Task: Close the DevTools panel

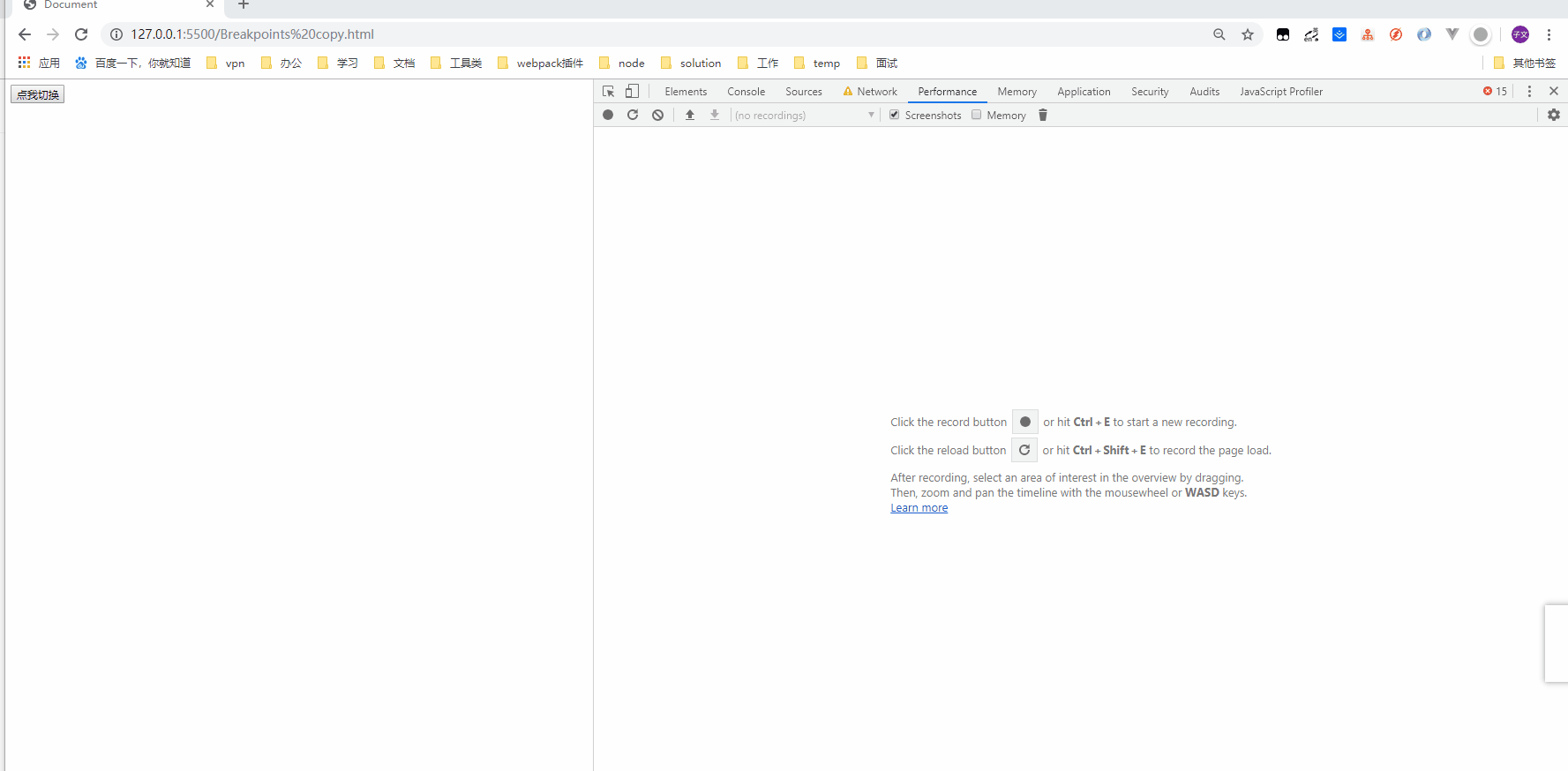Action: pyautogui.click(x=1554, y=92)
